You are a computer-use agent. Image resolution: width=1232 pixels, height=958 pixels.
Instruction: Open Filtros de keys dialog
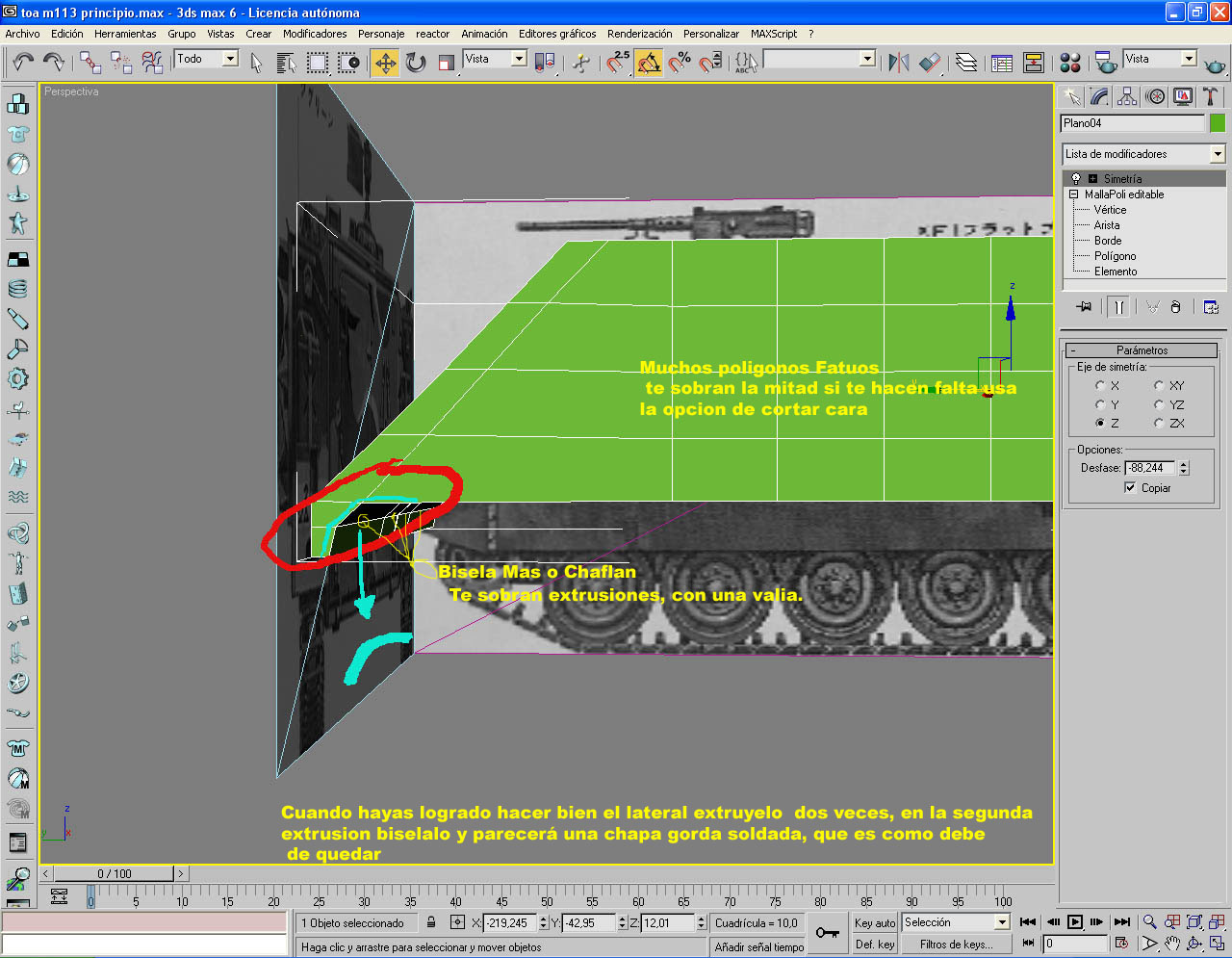tap(956, 945)
